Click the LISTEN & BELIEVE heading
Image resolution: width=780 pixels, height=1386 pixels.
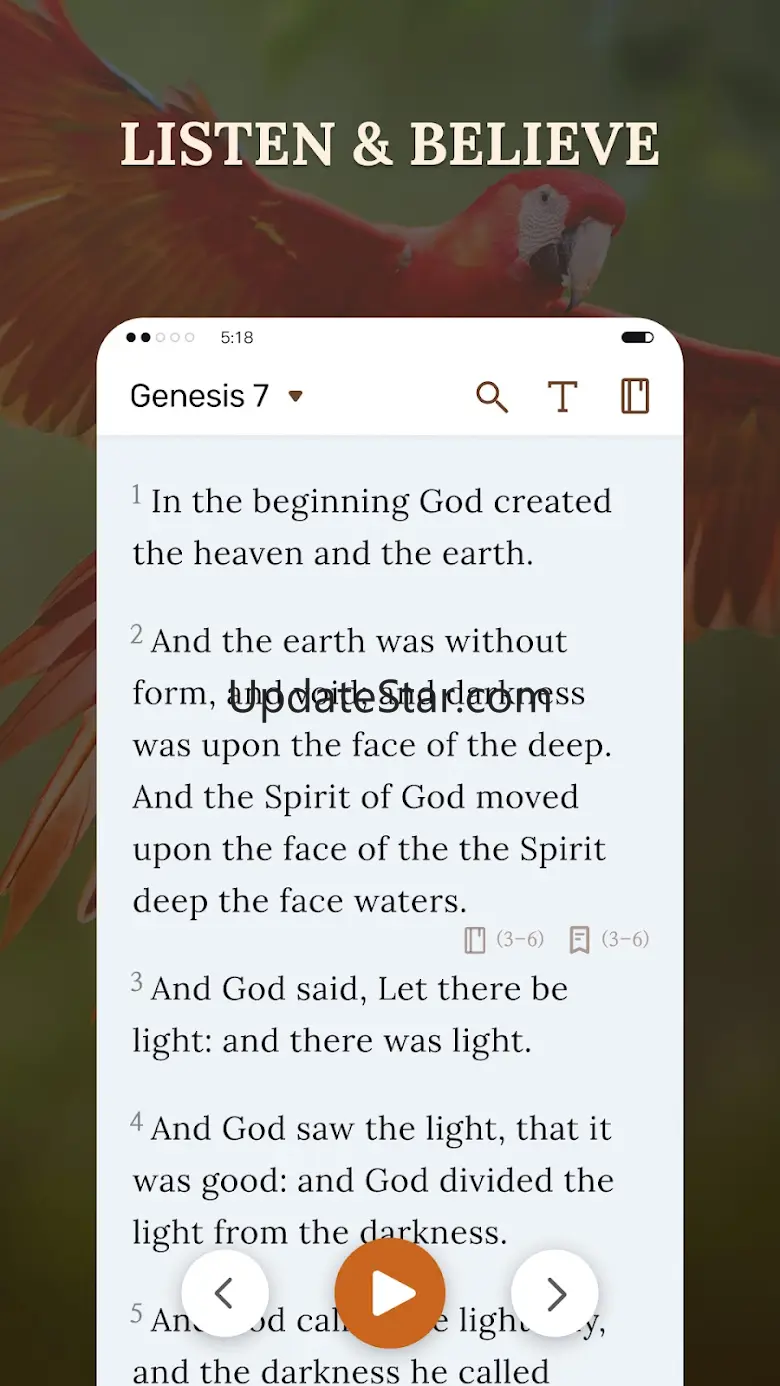click(x=390, y=145)
